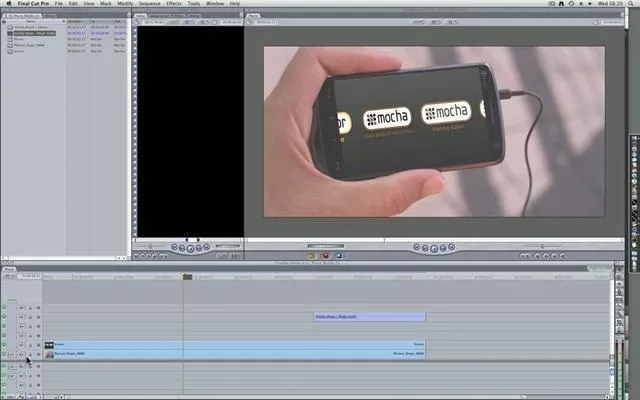Lock the A2 audio track
Screen dimensions: 640x400
[x=30, y=376]
